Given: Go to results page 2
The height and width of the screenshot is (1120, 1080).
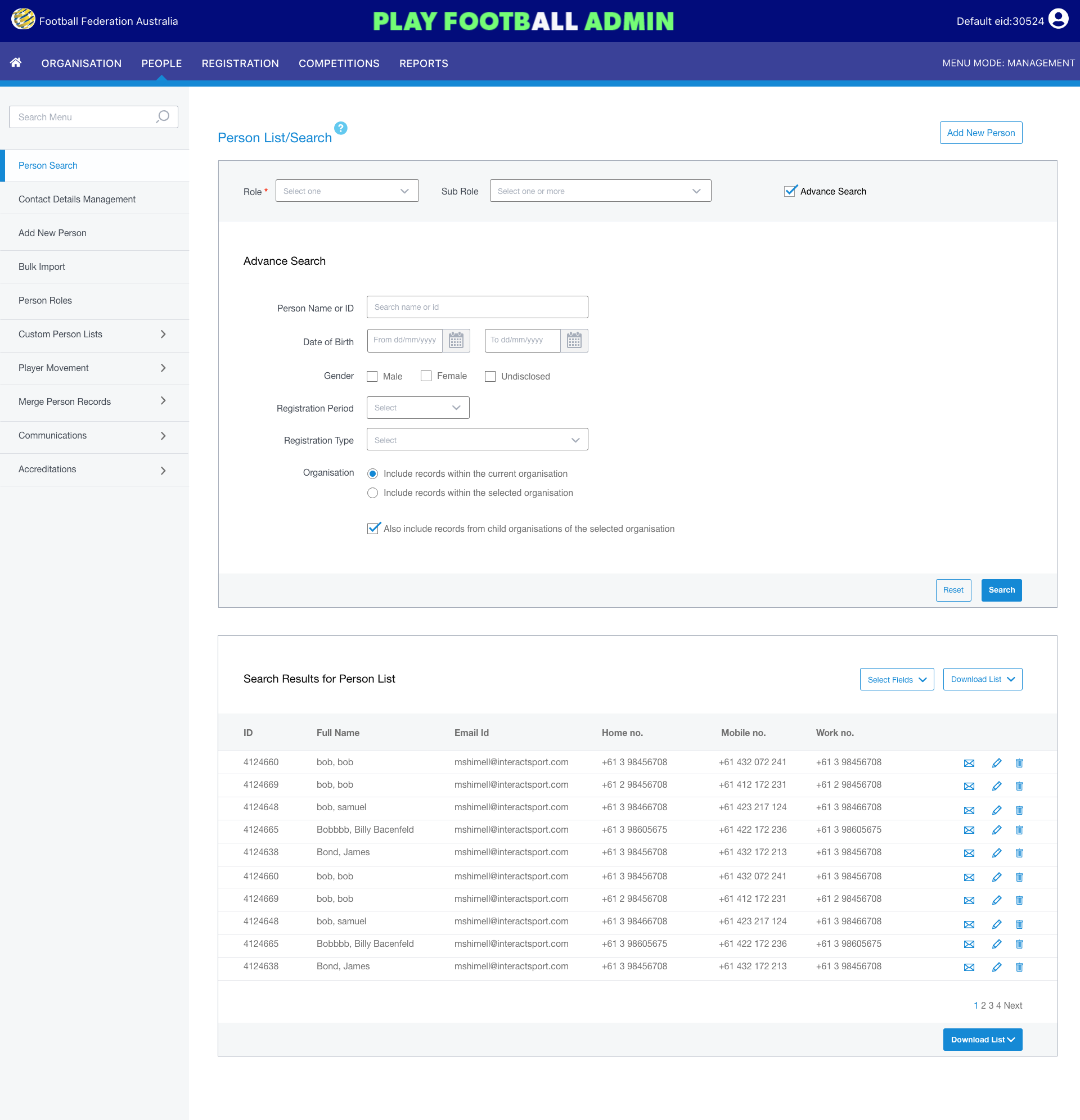Looking at the screenshot, I should (x=983, y=1005).
